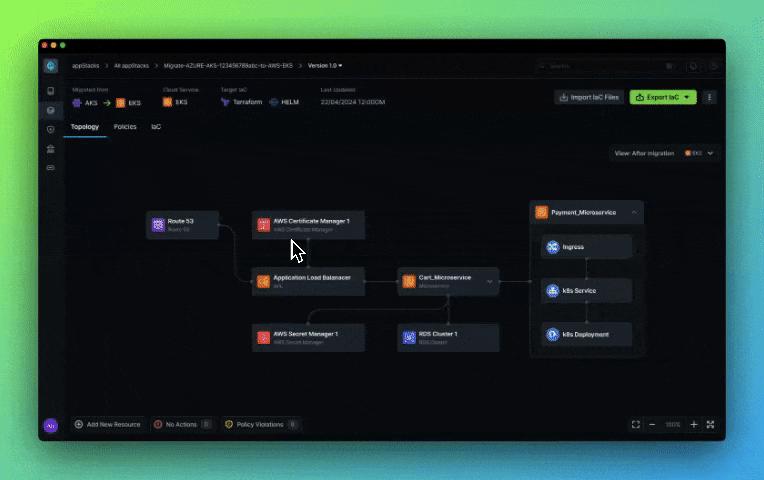Zoom out with the minus button
Viewport: 764px width, 480px height.
(653, 425)
